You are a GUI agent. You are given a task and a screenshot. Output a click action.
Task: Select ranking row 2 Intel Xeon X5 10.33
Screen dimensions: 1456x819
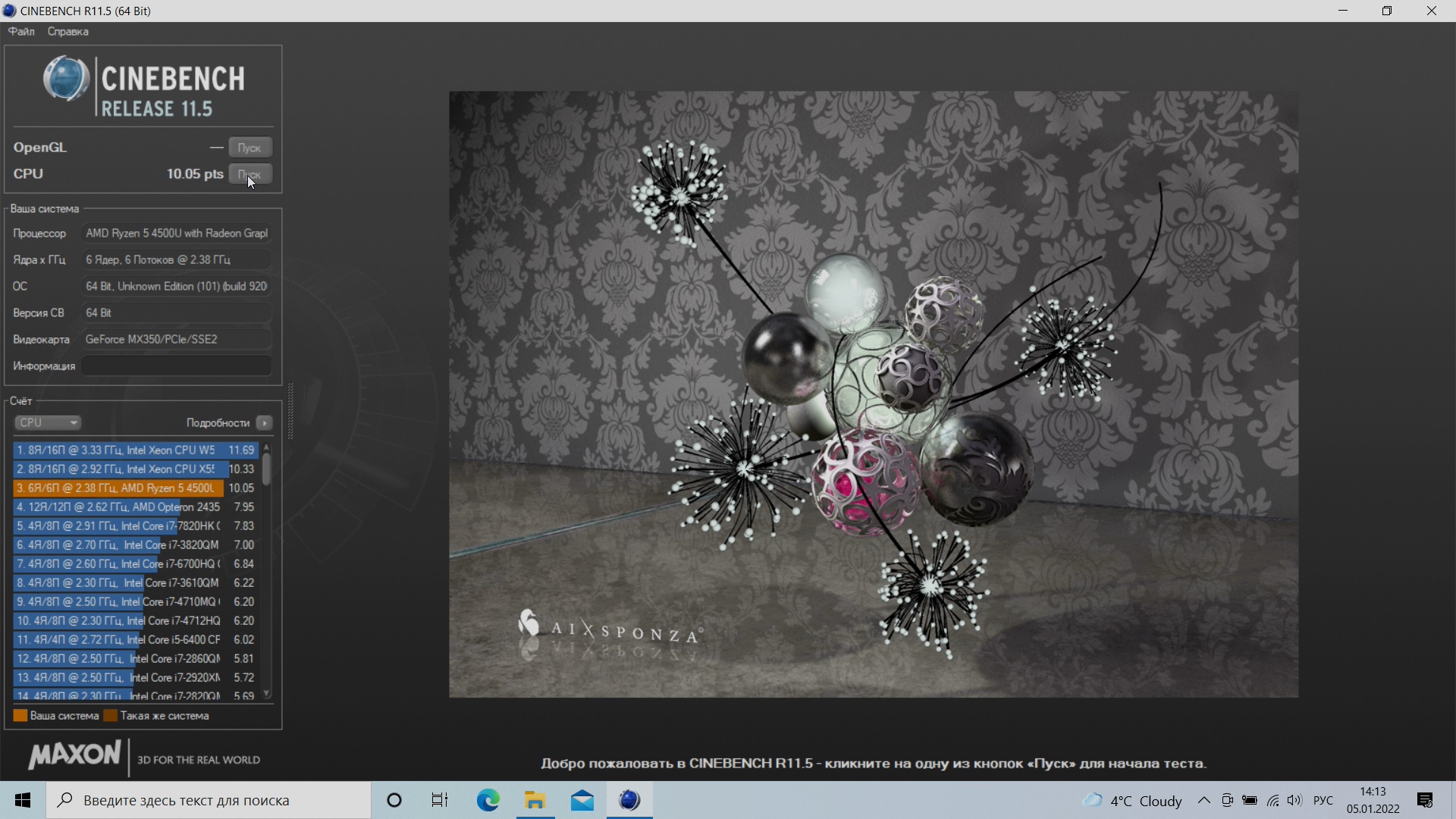[x=136, y=469]
